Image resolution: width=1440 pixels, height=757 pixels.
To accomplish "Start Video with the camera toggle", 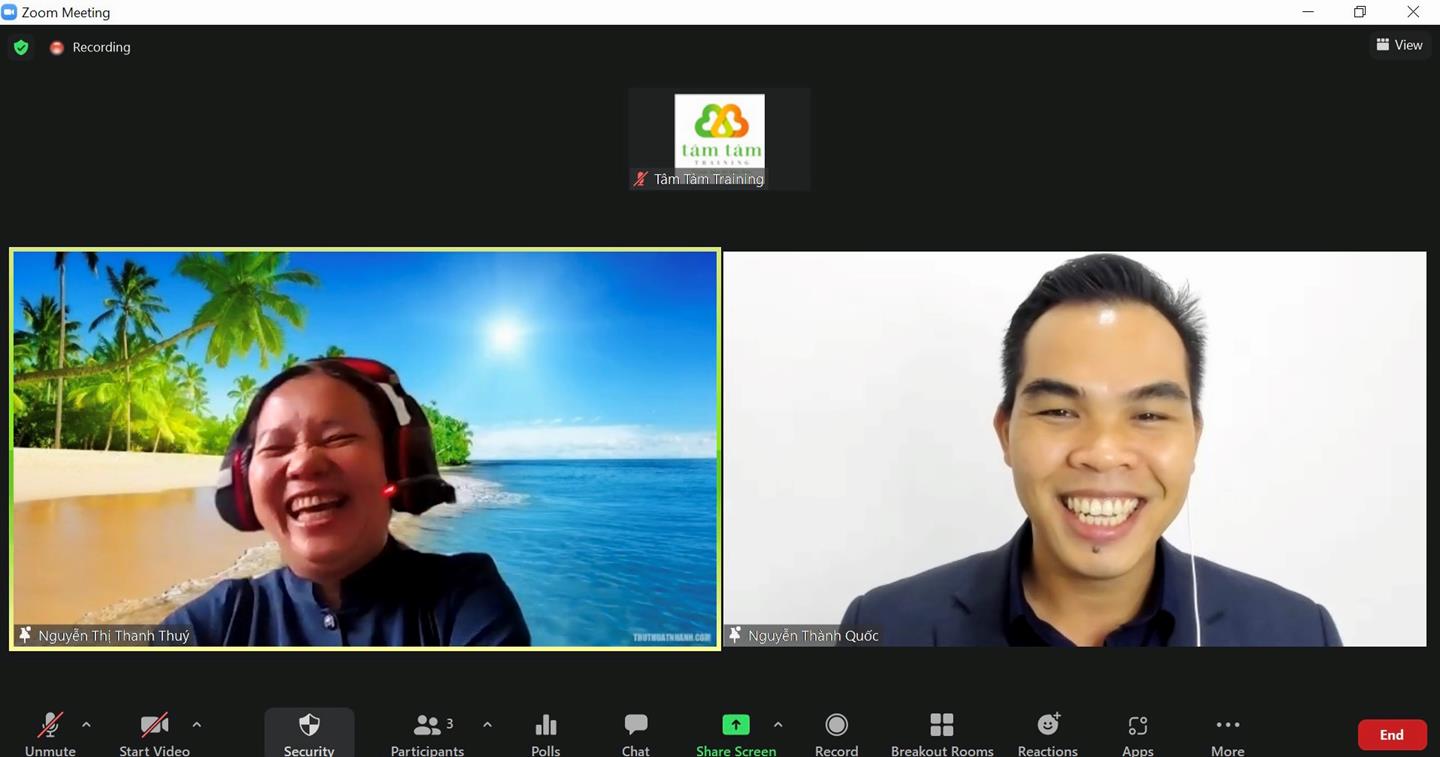I will (154, 732).
